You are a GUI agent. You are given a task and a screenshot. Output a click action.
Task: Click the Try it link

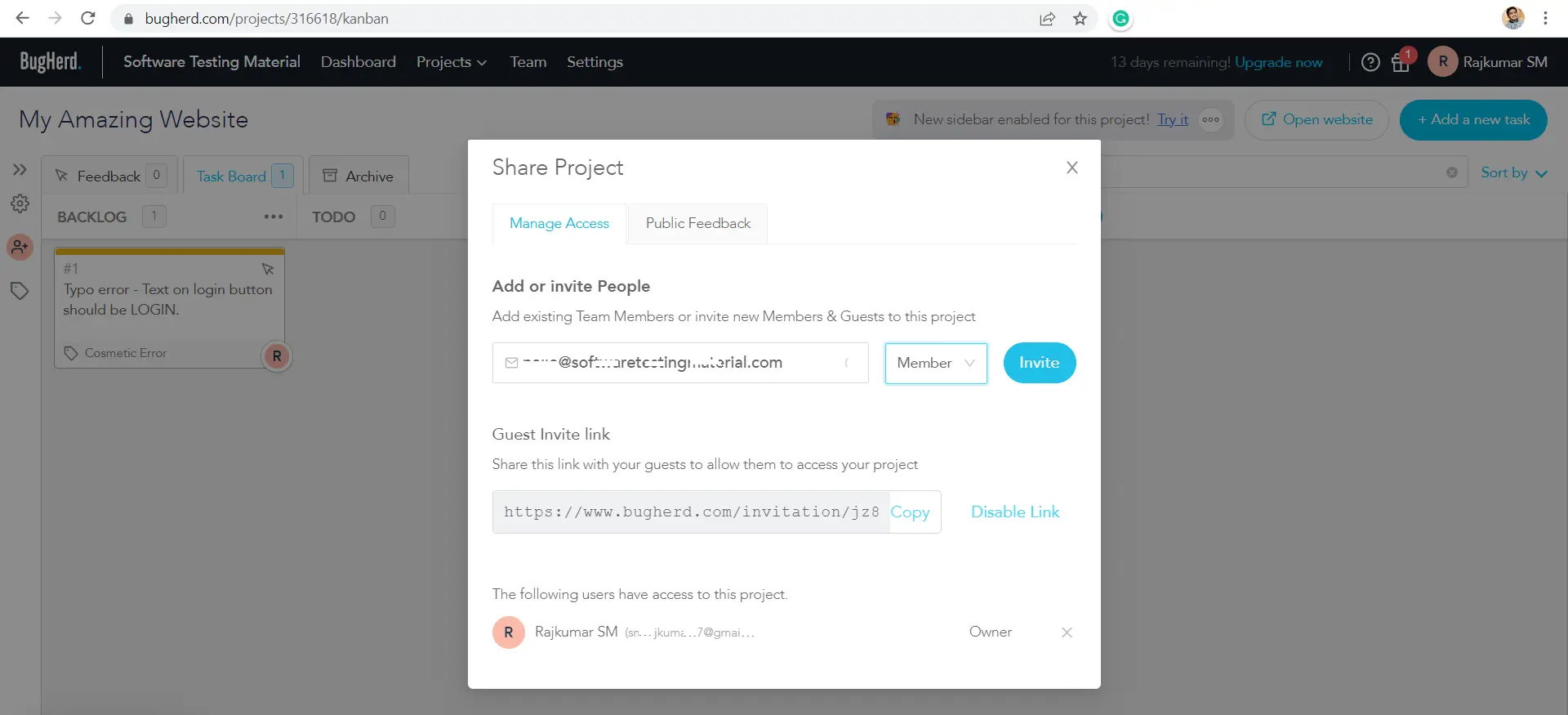click(x=1173, y=119)
